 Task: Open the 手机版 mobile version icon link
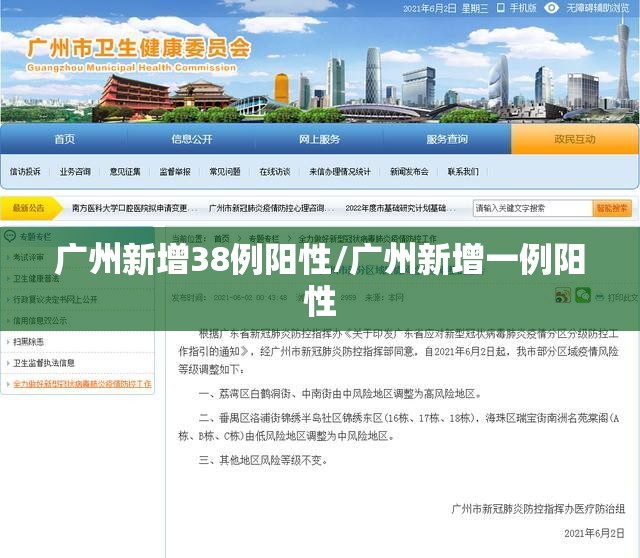[500, 8]
